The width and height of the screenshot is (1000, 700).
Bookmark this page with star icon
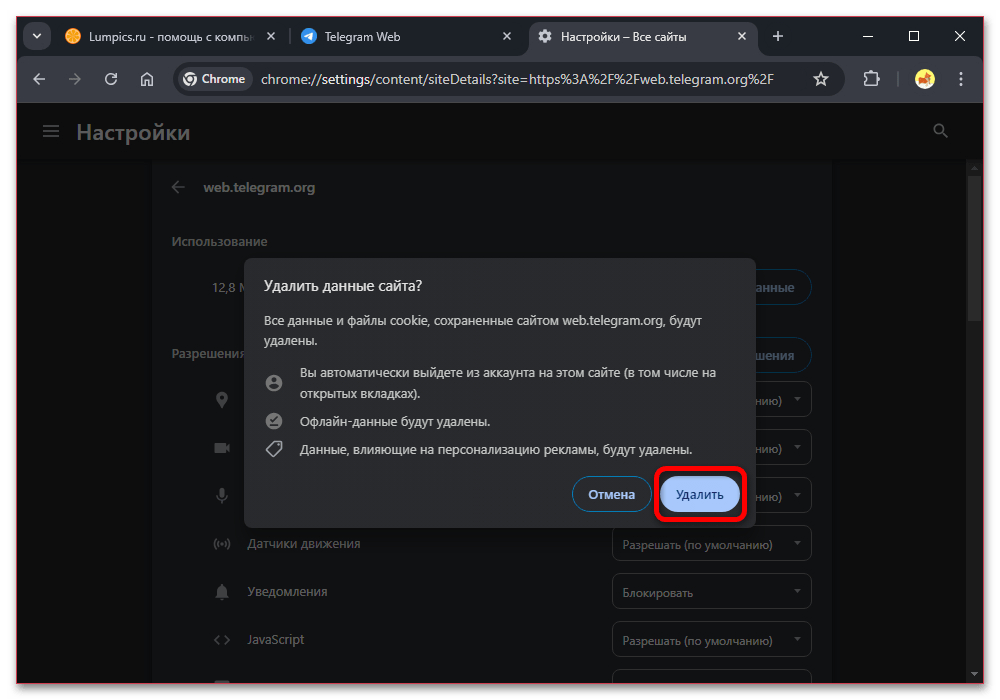821,79
